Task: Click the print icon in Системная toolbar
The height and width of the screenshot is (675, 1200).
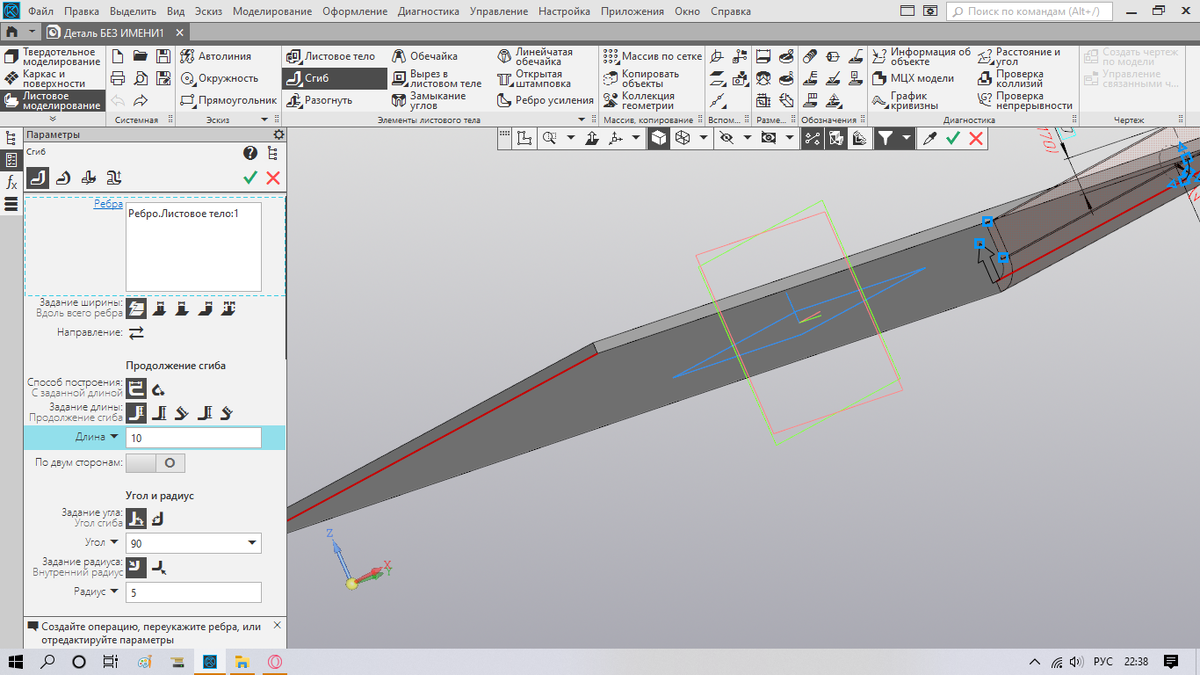Action: [x=117, y=78]
